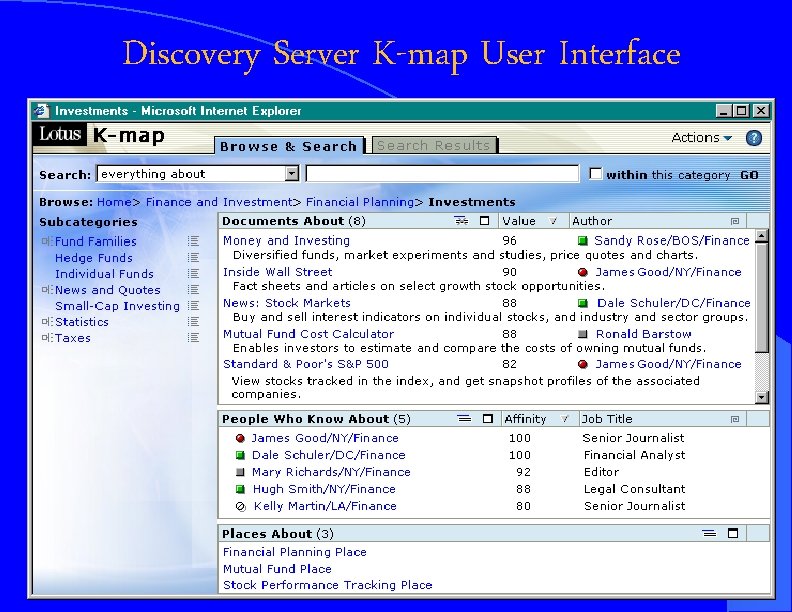The width and height of the screenshot is (792, 612).
Task: Open Standard & Poor's S&P 500 document
Action: pos(306,364)
